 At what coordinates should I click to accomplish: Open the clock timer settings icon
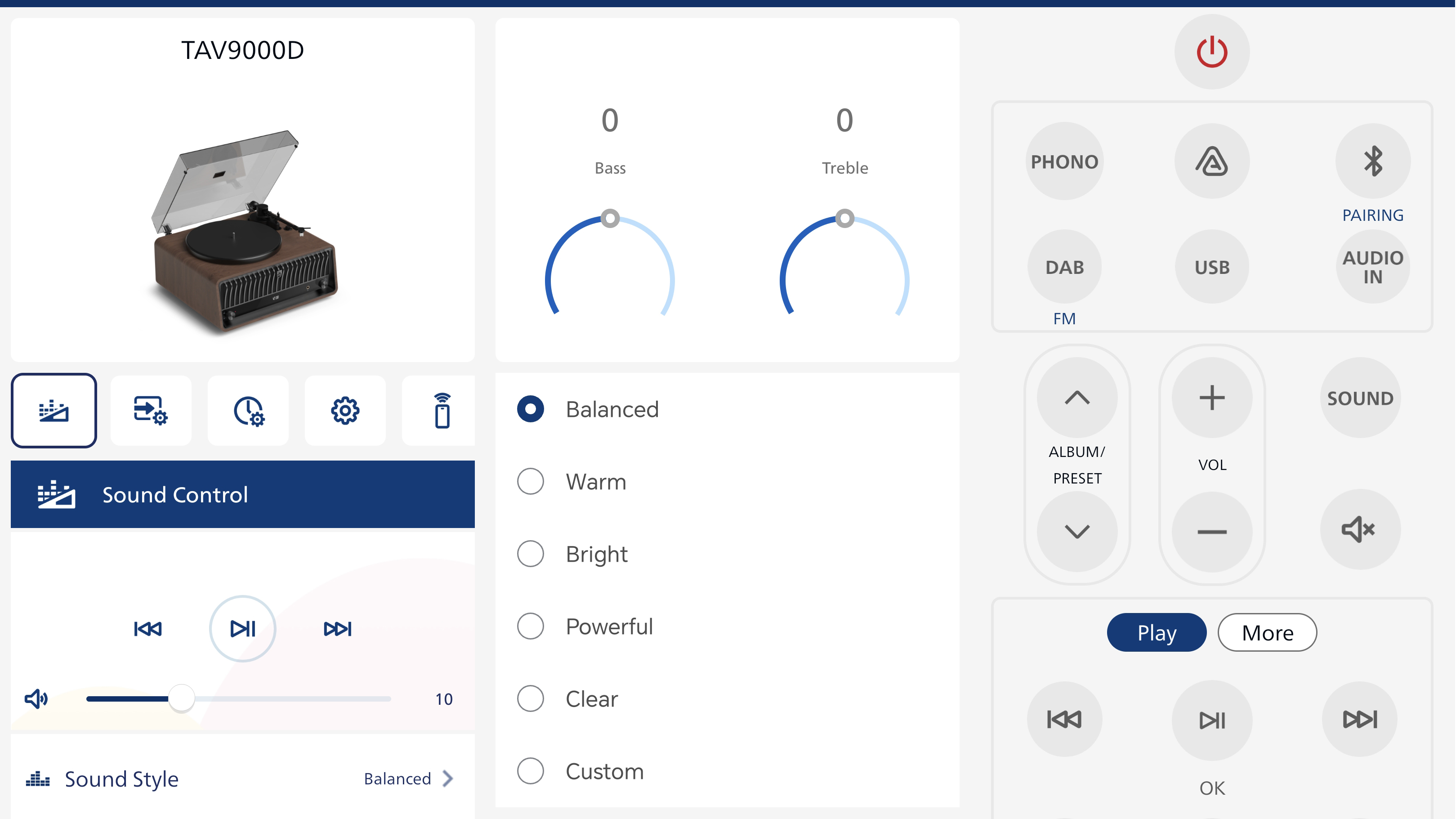coord(248,411)
